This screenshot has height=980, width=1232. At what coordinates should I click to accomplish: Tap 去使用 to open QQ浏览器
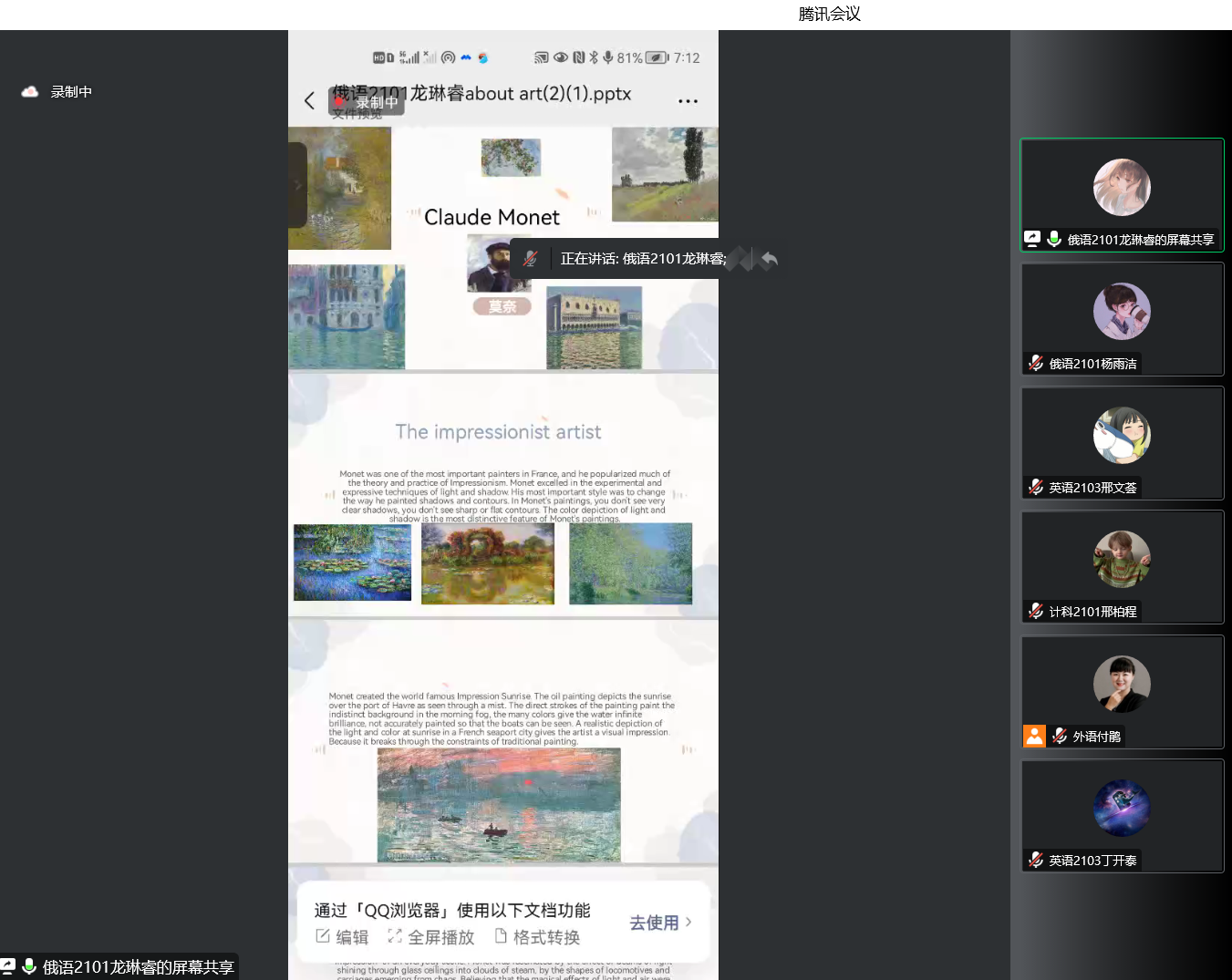coord(660,923)
